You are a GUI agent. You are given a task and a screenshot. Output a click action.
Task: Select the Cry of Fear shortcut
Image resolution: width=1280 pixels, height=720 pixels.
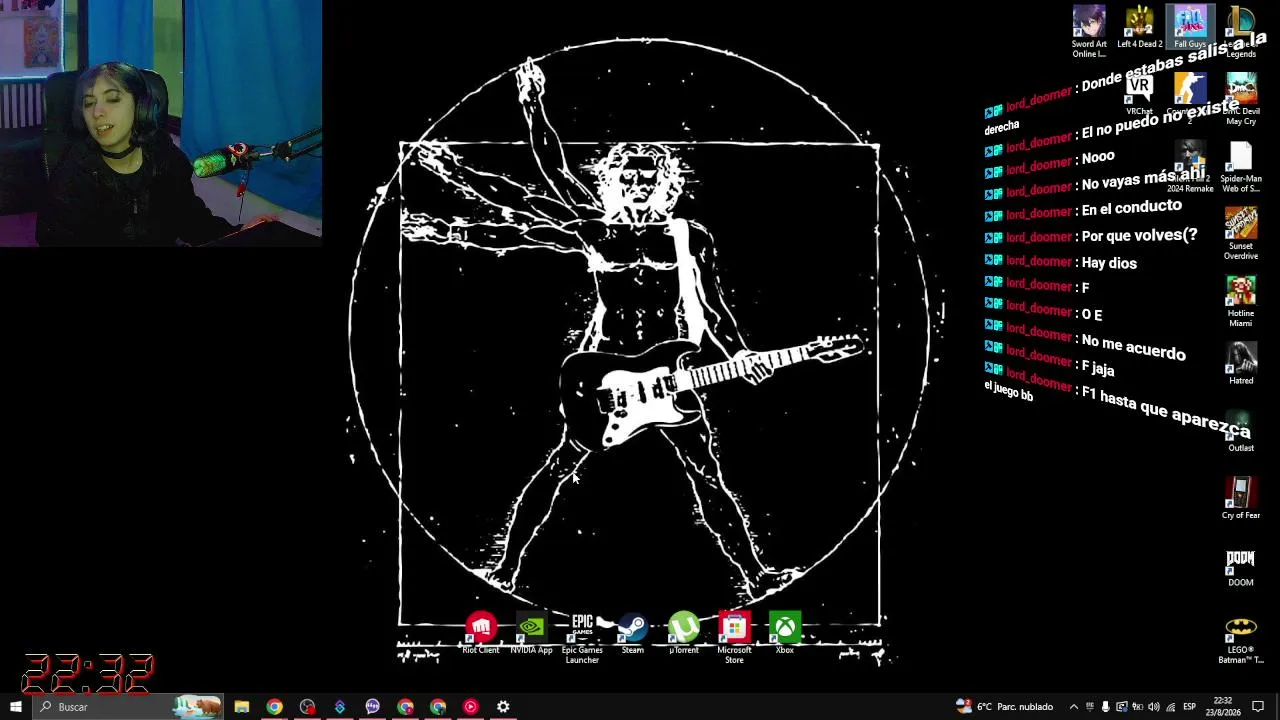[1241, 498]
